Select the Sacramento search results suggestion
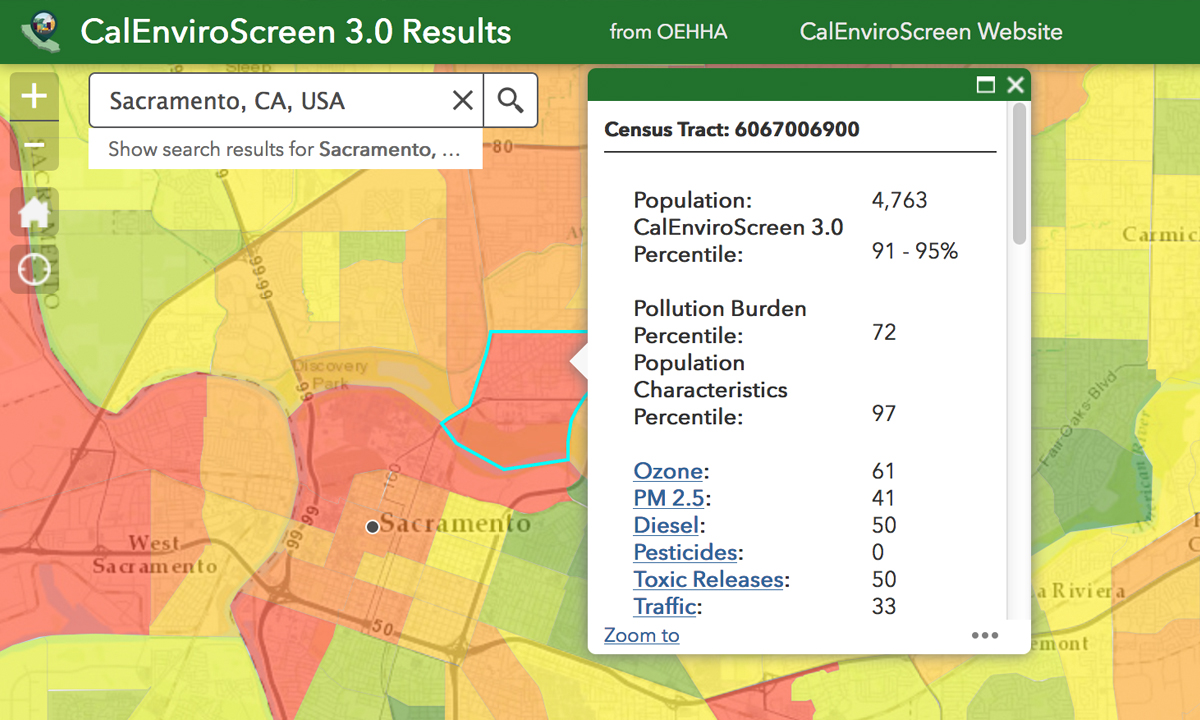This screenshot has width=1200, height=720. coord(285,149)
